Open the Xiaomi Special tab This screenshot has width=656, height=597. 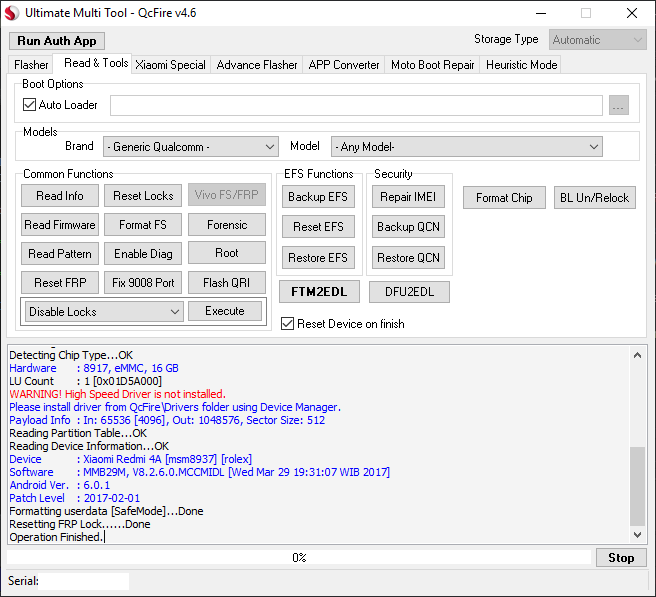[x=171, y=65]
